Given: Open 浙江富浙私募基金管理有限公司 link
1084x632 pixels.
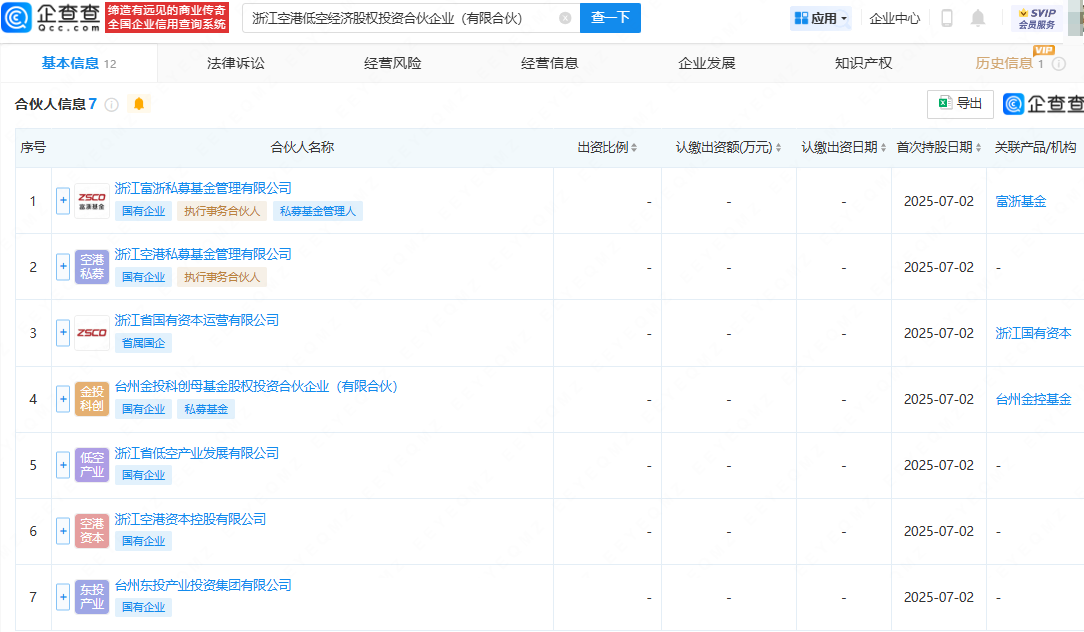Looking at the screenshot, I should coord(203,188).
